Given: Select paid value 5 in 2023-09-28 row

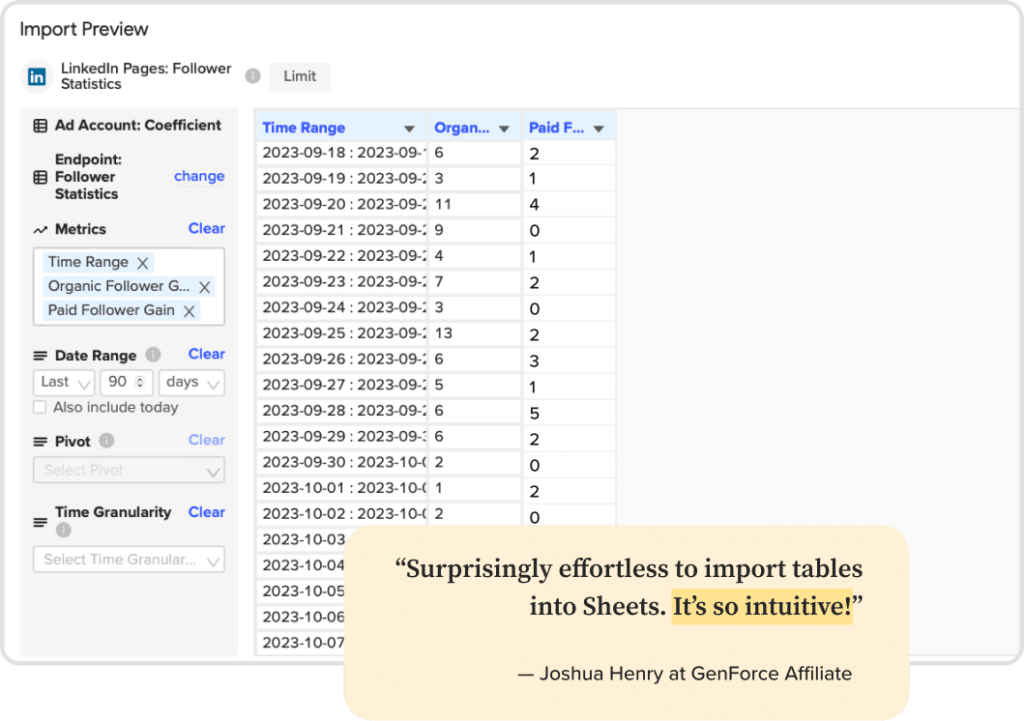Looking at the screenshot, I should point(569,413).
